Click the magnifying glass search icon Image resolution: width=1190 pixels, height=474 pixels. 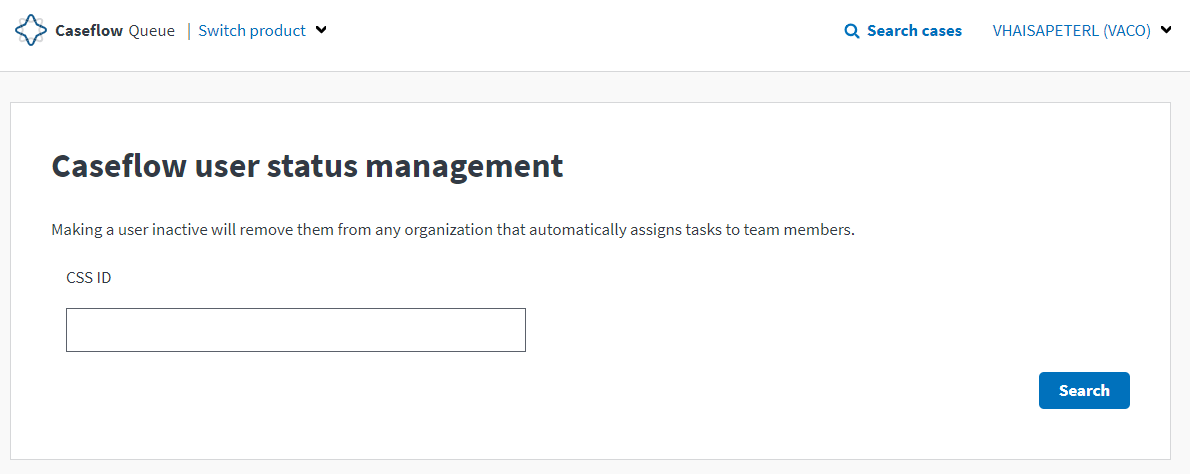(x=852, y=31)
